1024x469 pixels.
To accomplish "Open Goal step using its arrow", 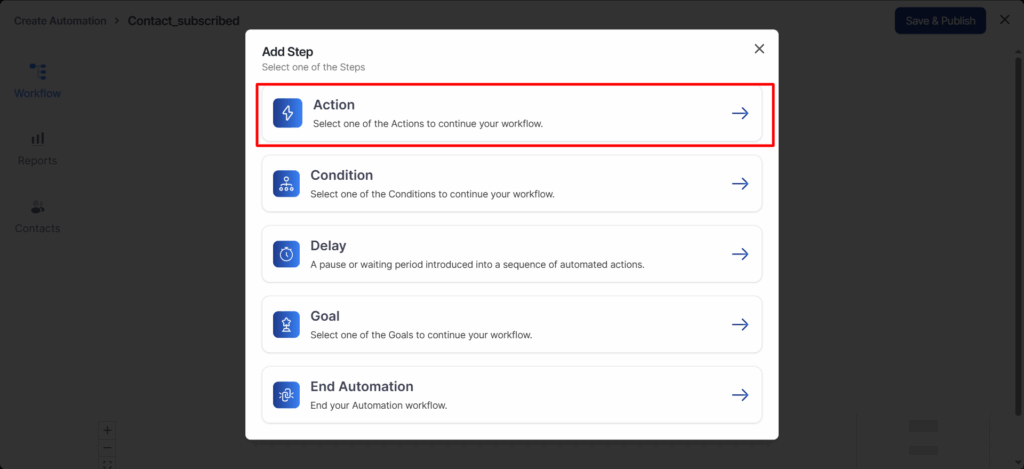I will pos(740,324).
